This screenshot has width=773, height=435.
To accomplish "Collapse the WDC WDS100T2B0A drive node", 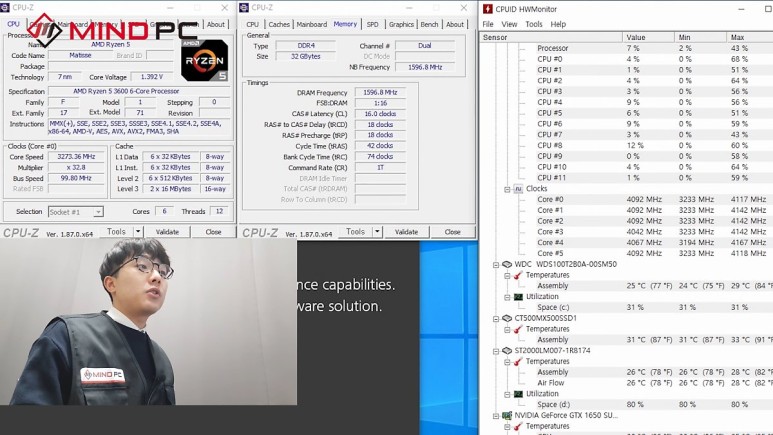I will coord(496,265).
